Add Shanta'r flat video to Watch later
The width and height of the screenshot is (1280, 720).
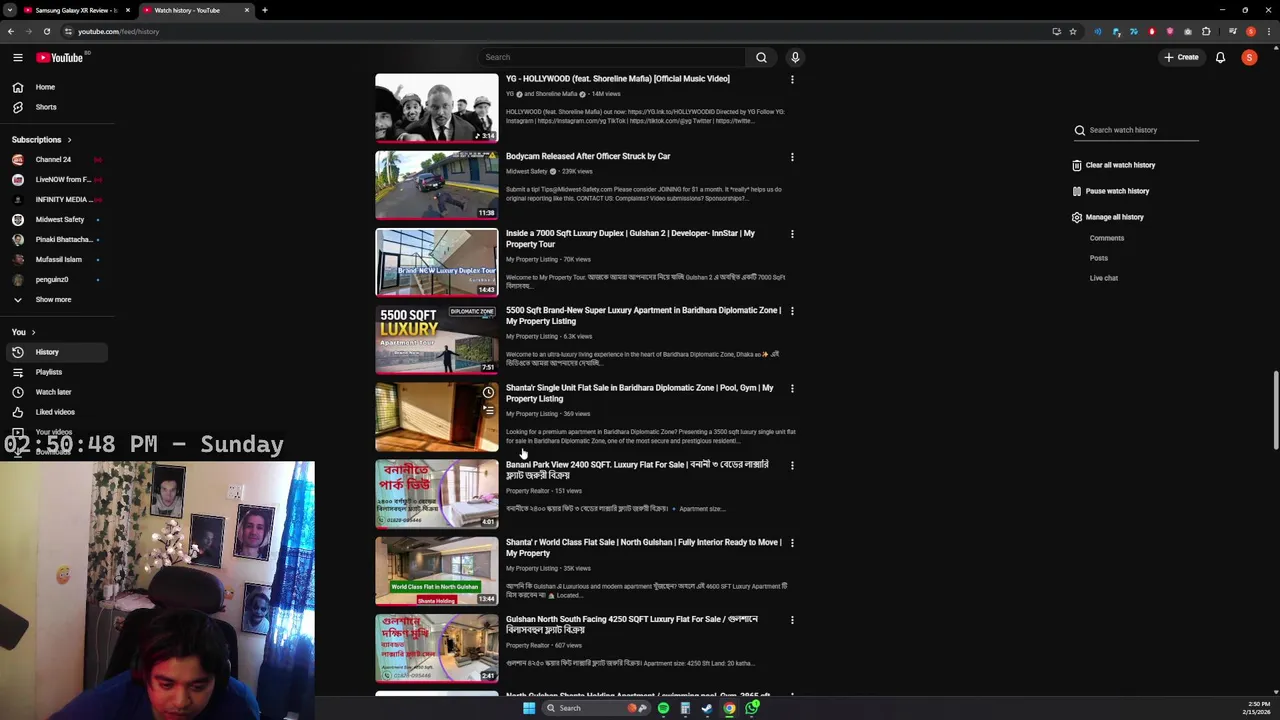pos(488,393)
